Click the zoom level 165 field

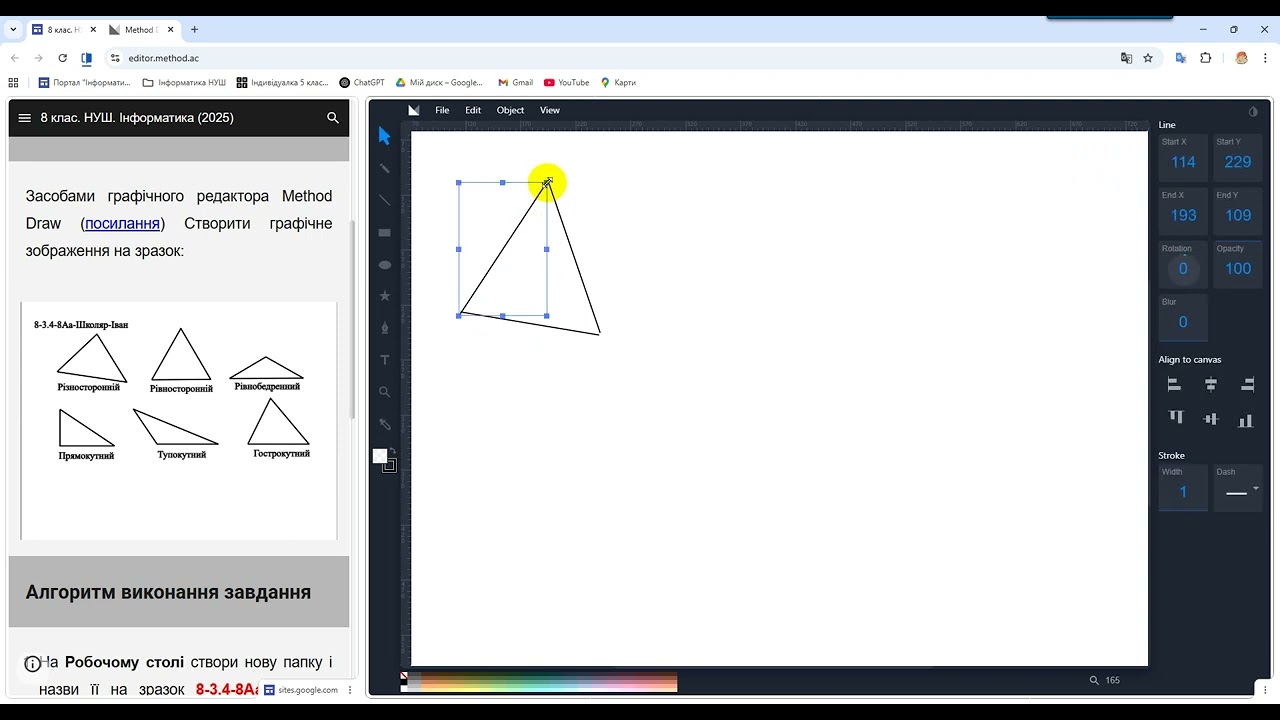(1112, 680)
